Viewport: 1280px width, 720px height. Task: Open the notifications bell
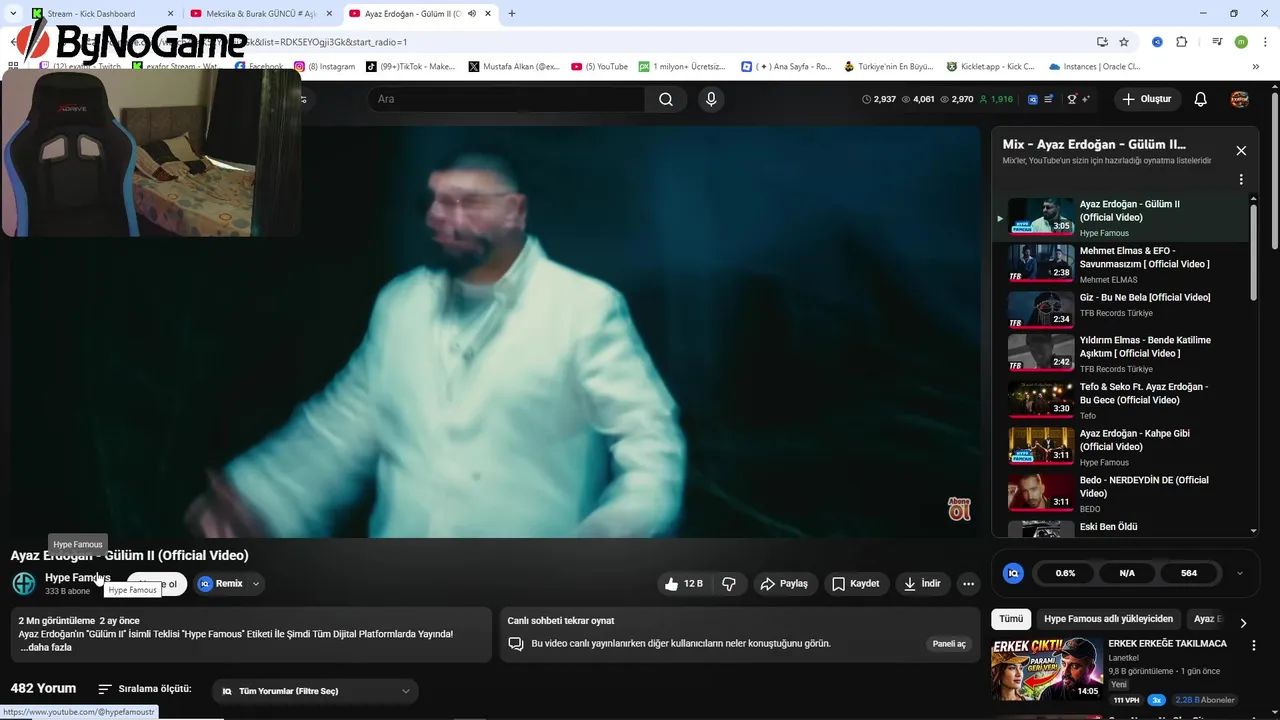tap(1201, 99)
